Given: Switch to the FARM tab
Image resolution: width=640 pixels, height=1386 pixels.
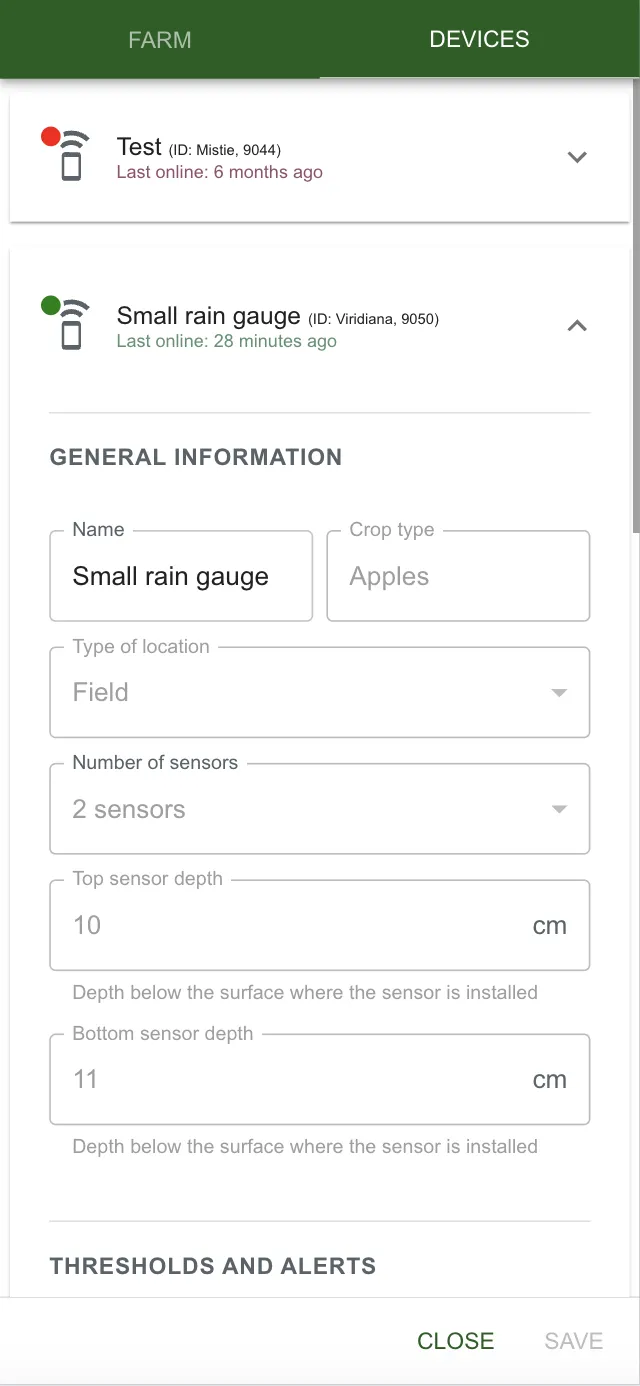Looking at the screenshot, I should (x=159, y=40).
